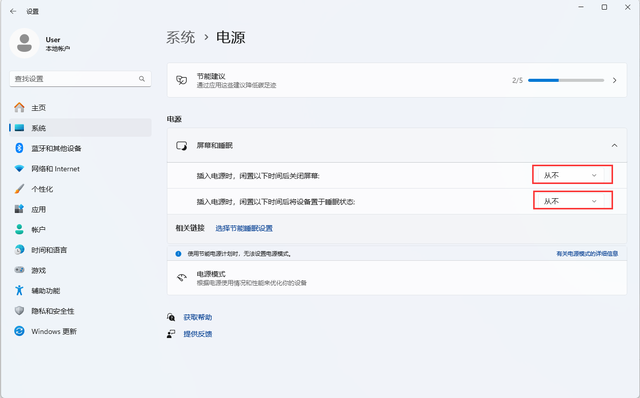
Task: Open the sleep timeout dropdown
Action: (x=572, y=201)
